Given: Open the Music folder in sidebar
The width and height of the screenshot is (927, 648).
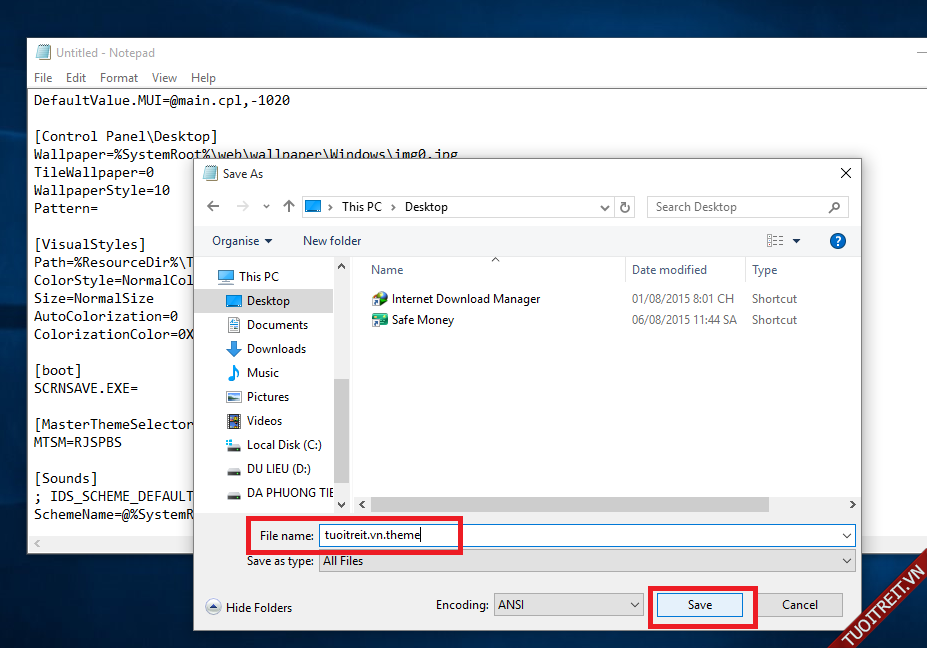Looking at the screenshot, I should [262, 373].
